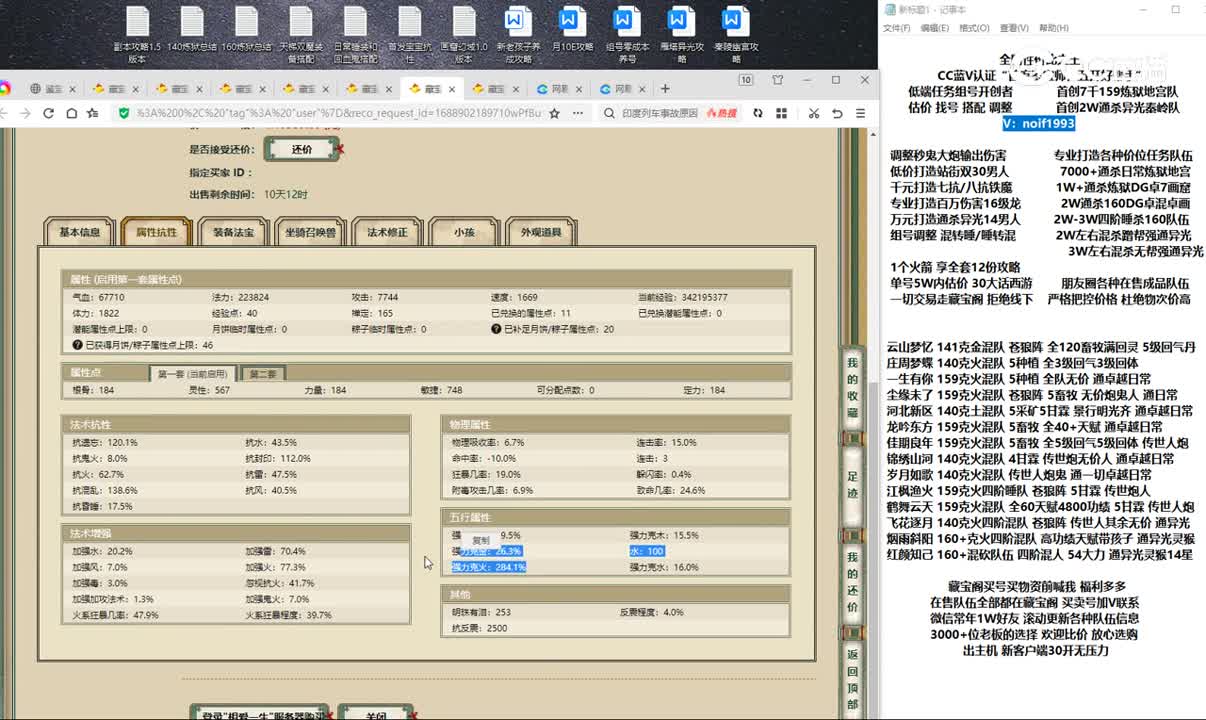Image resolution: width=1206 pixels, height=720 pixels.
Task: Open Notepad 格式(O) menu
Action: click(x=974, y=28)
